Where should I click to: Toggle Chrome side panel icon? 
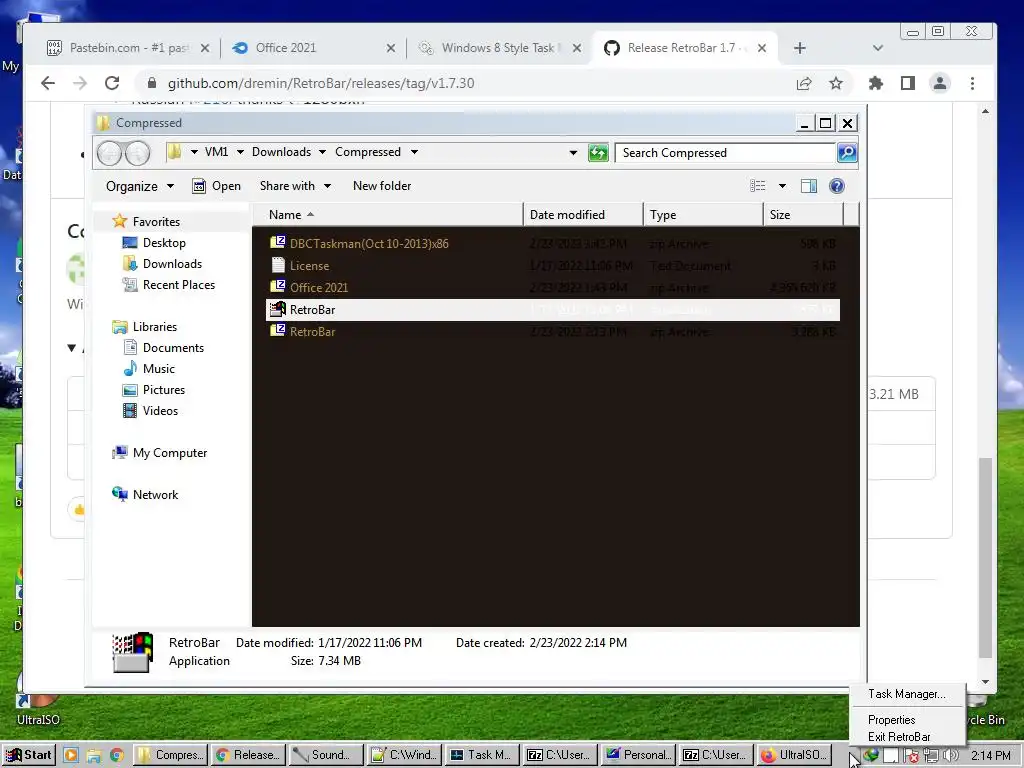[x=908, y=83]
